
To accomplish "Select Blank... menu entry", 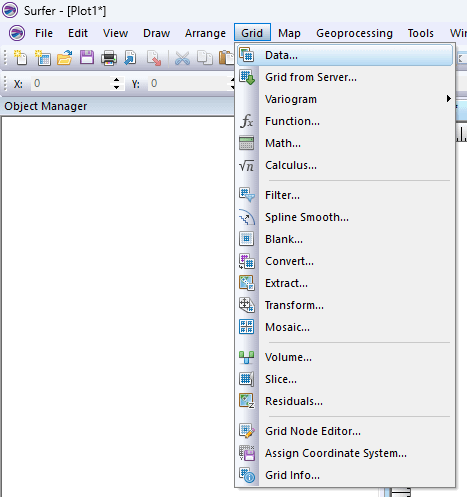I will pyautogui.click(x=345, y=239).
